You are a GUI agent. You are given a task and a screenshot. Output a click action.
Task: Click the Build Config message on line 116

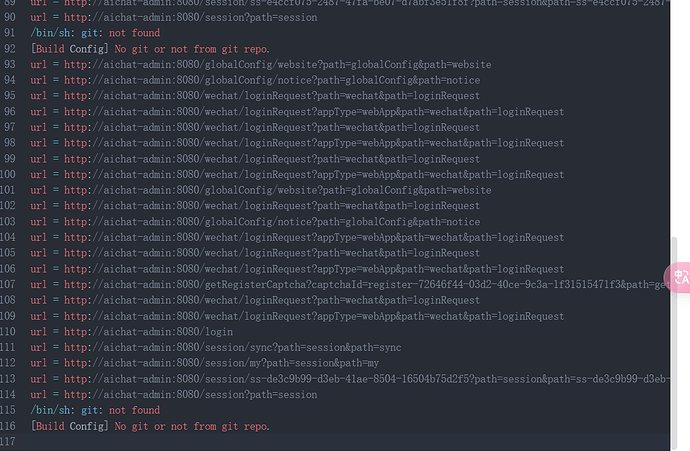click(150, 426)
